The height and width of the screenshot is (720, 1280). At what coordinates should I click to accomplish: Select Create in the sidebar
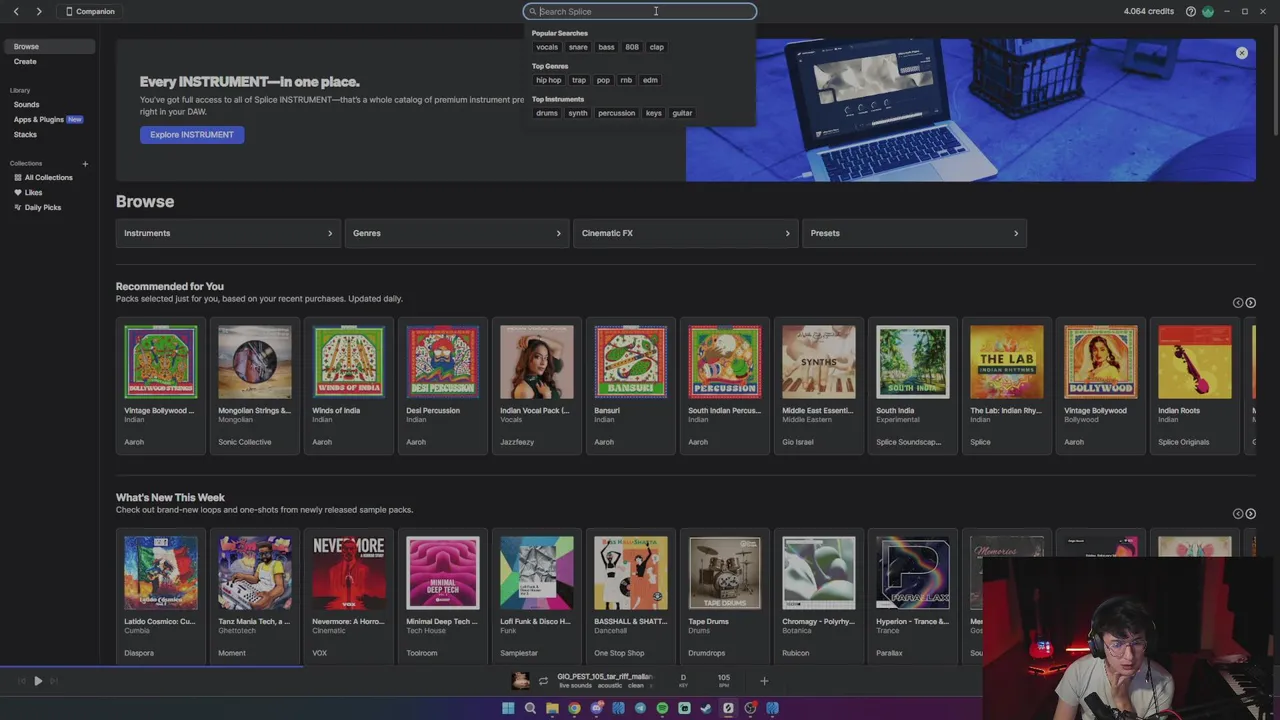25,61
